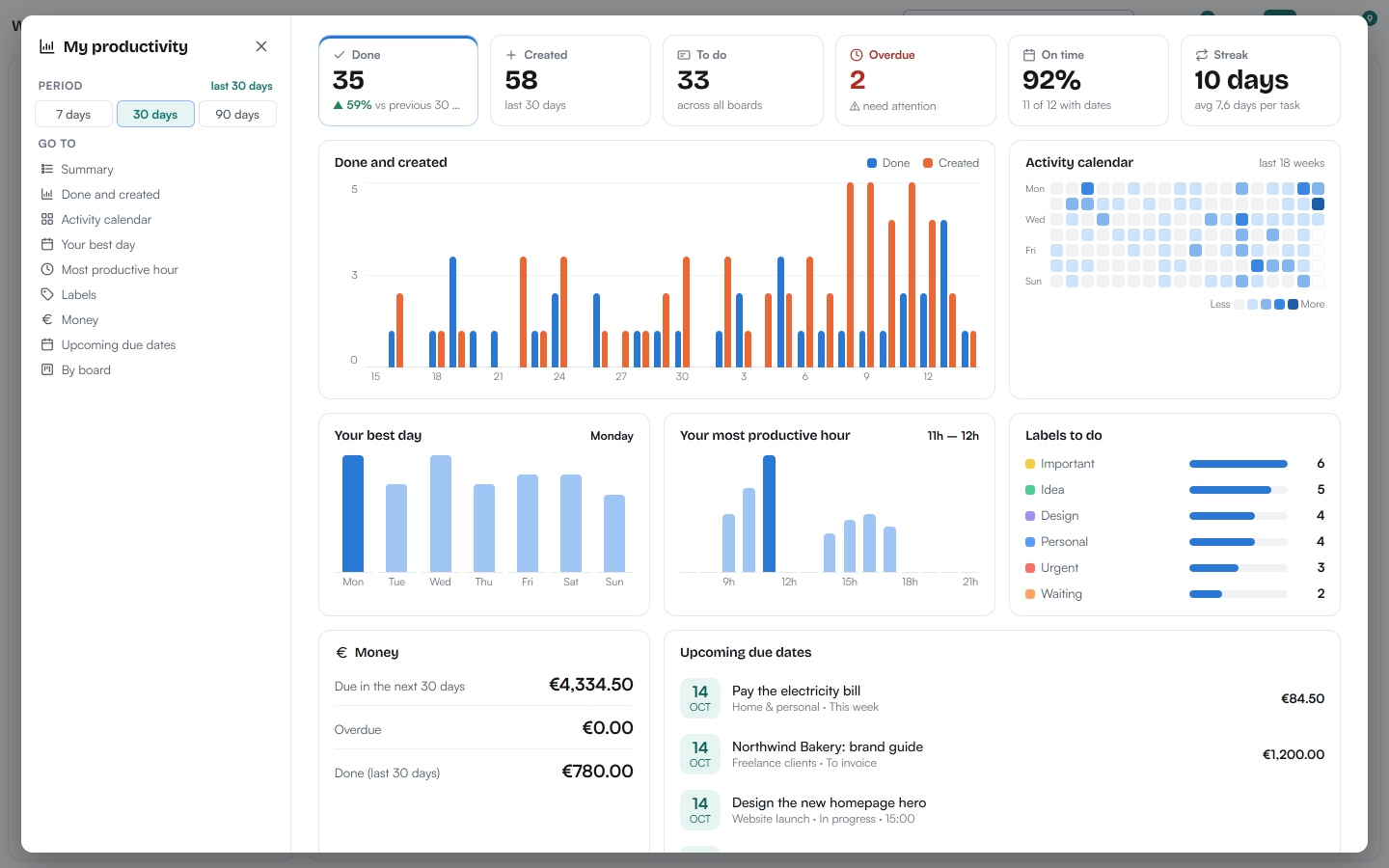Viewport: 1389px width, 868px height.
Task: Select the Personal label row
Action: point(1175,542)
